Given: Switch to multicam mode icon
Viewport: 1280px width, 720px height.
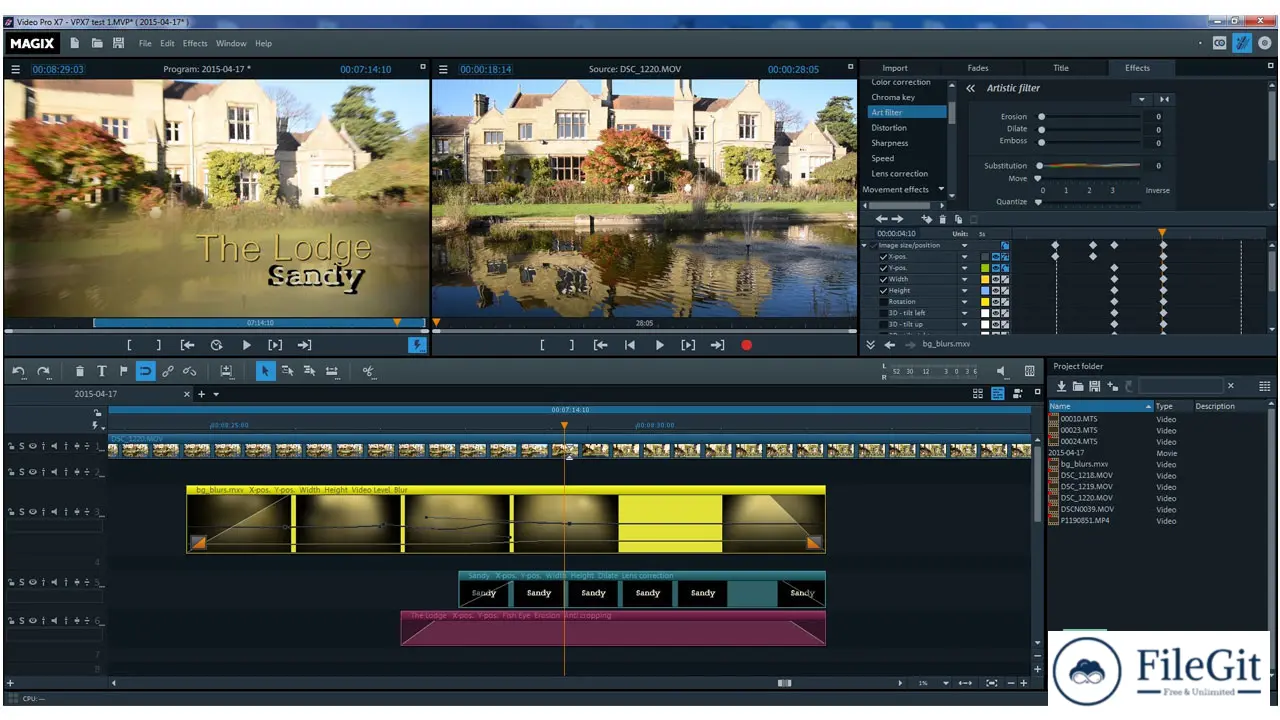Looking at the screenshot, I should (1018, 394).
